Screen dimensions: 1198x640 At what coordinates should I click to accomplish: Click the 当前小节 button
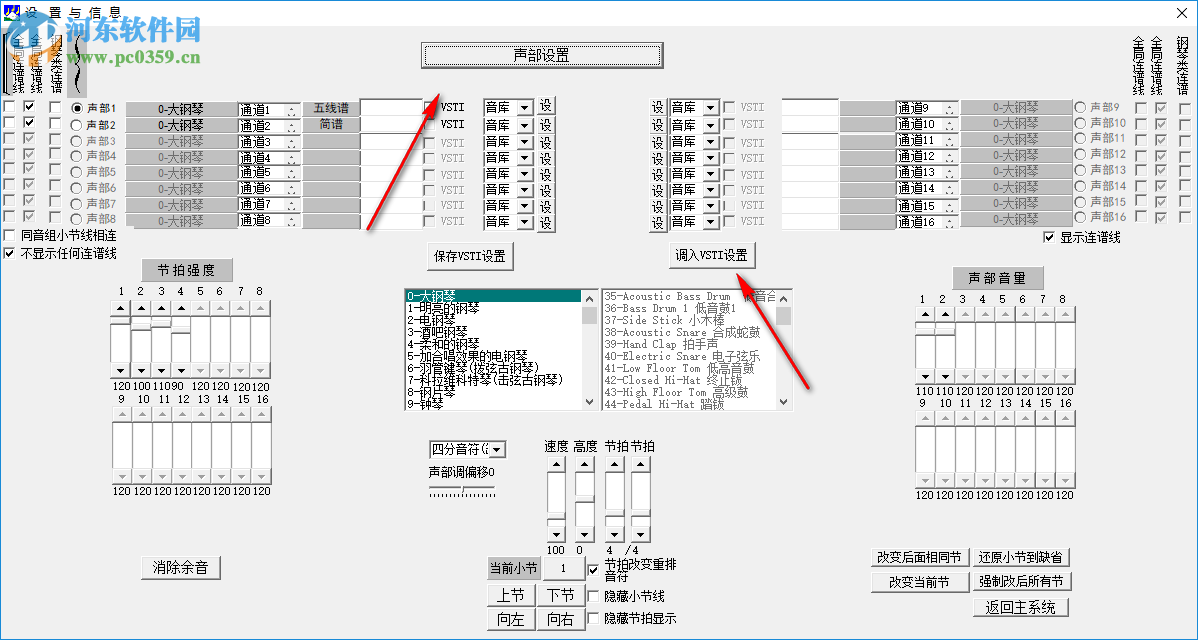point(514,568)
